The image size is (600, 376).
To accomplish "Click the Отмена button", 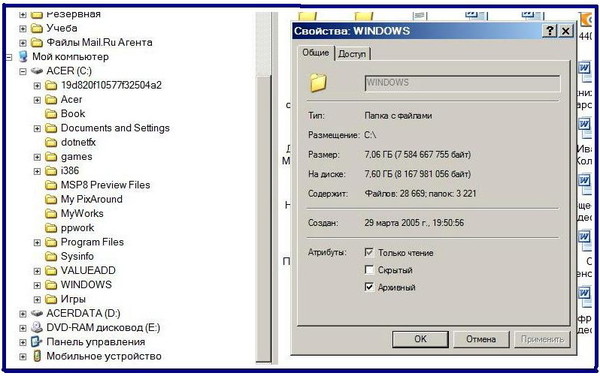I will 481,339.
